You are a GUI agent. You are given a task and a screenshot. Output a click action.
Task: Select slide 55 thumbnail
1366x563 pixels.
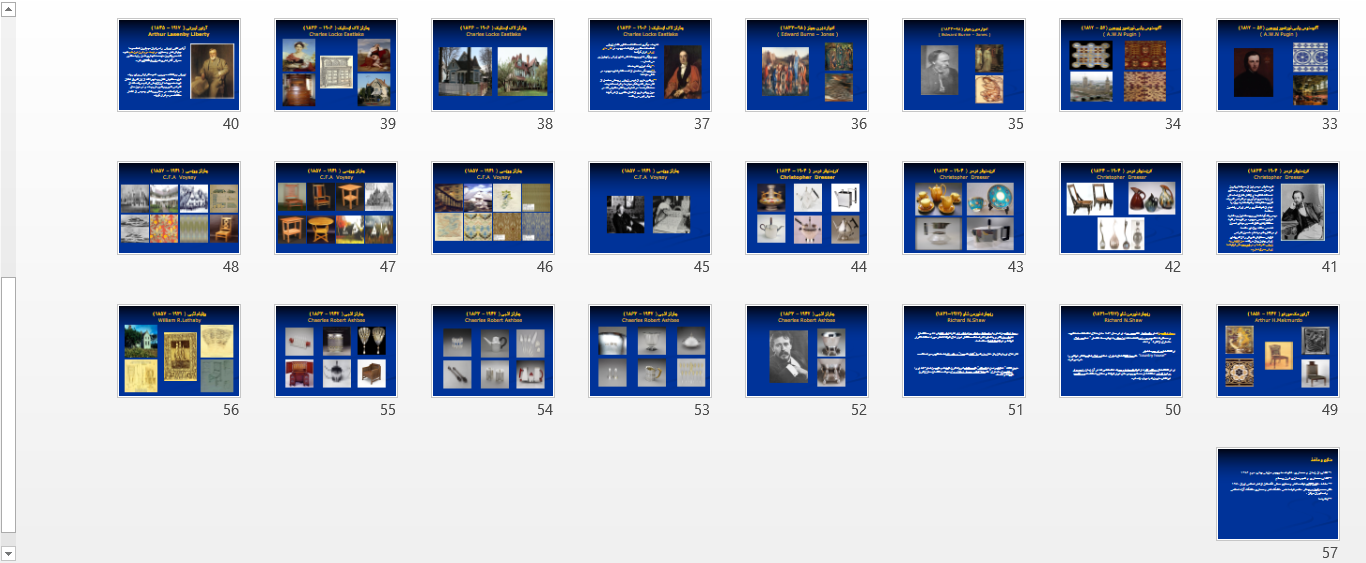[x=335, y=351]
